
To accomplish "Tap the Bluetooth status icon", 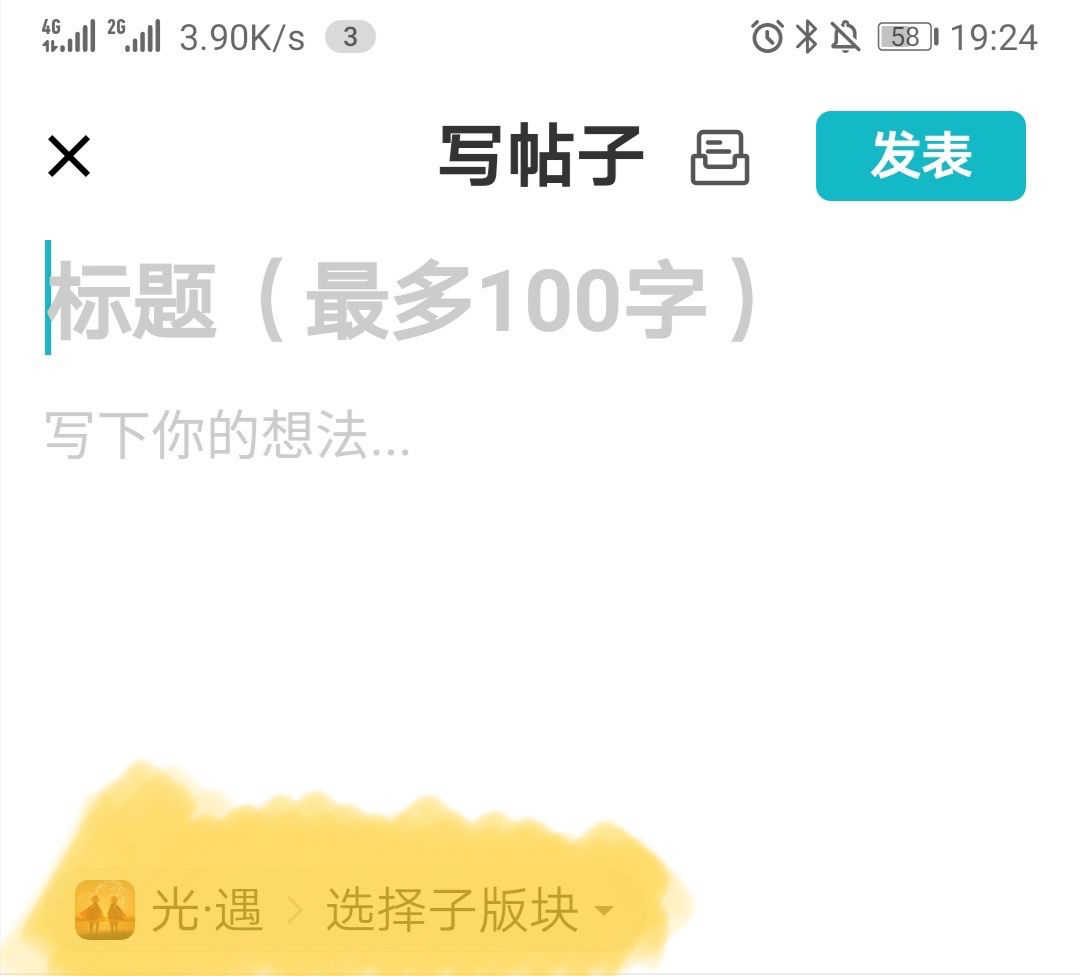I will coord(807,37).
